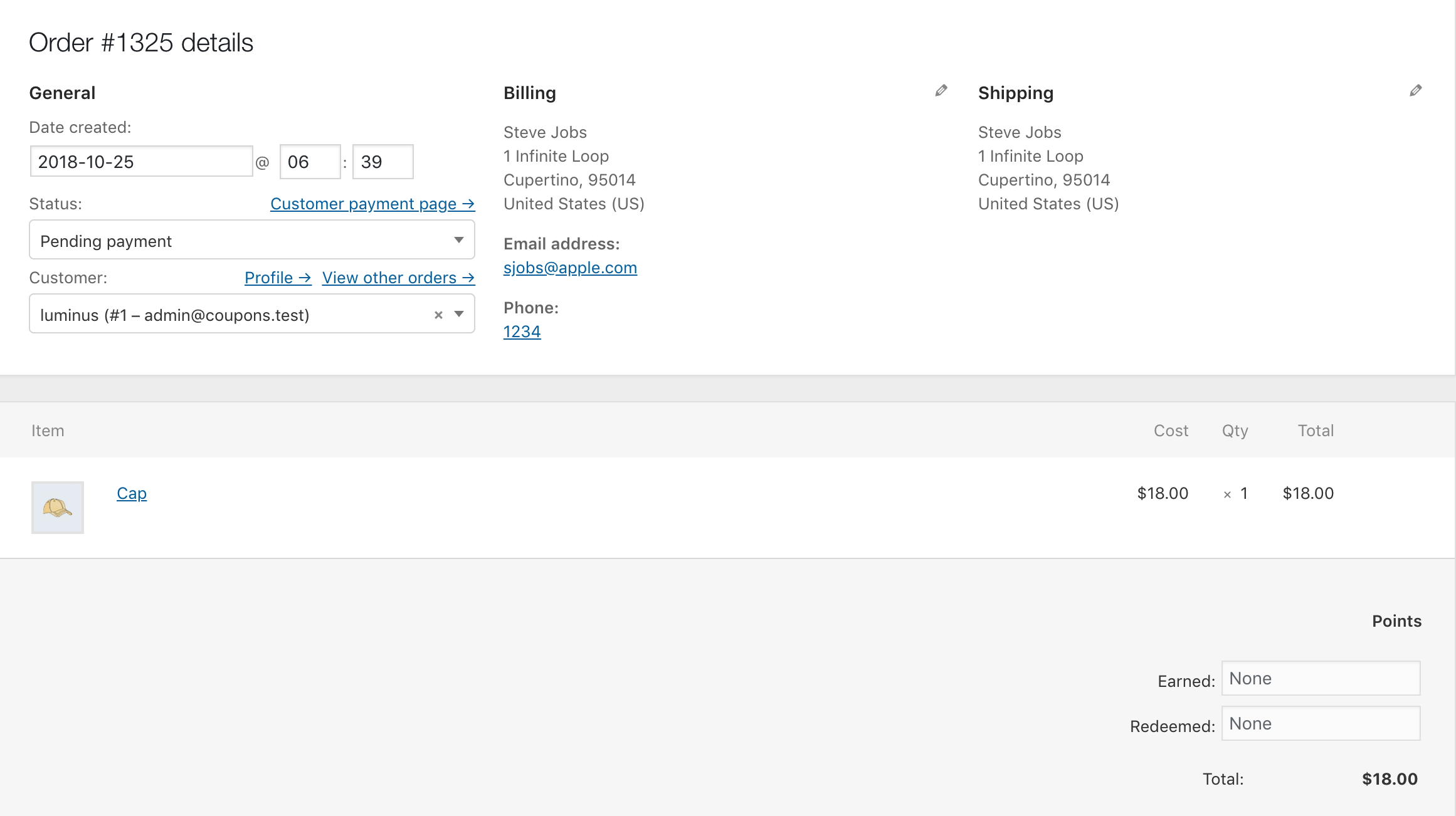1456x816 pixels.
Task: Click the hour field showing 06
Action: coord(310,162)
